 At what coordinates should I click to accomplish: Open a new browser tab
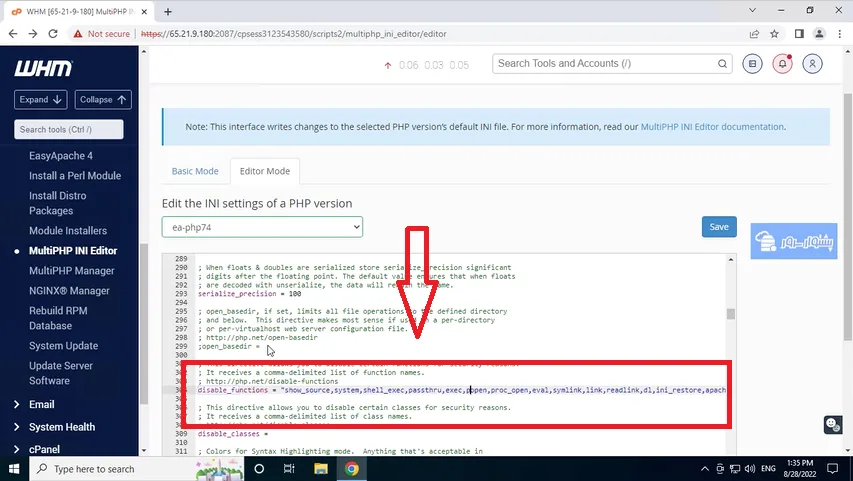click(168, 11)
